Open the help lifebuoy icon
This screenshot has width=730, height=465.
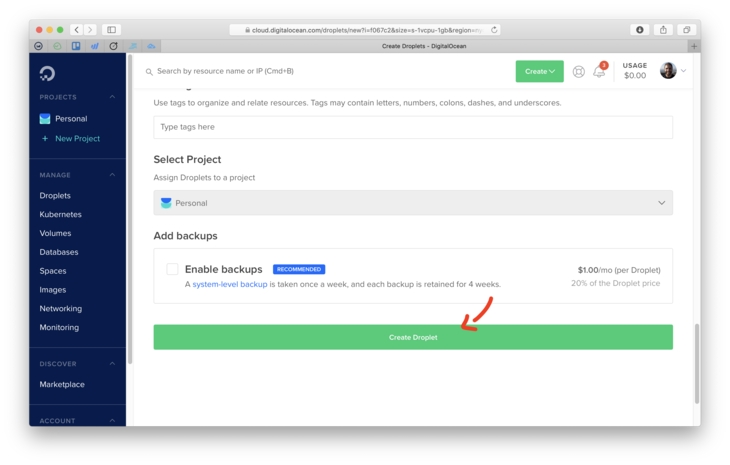tap(578, 72)
